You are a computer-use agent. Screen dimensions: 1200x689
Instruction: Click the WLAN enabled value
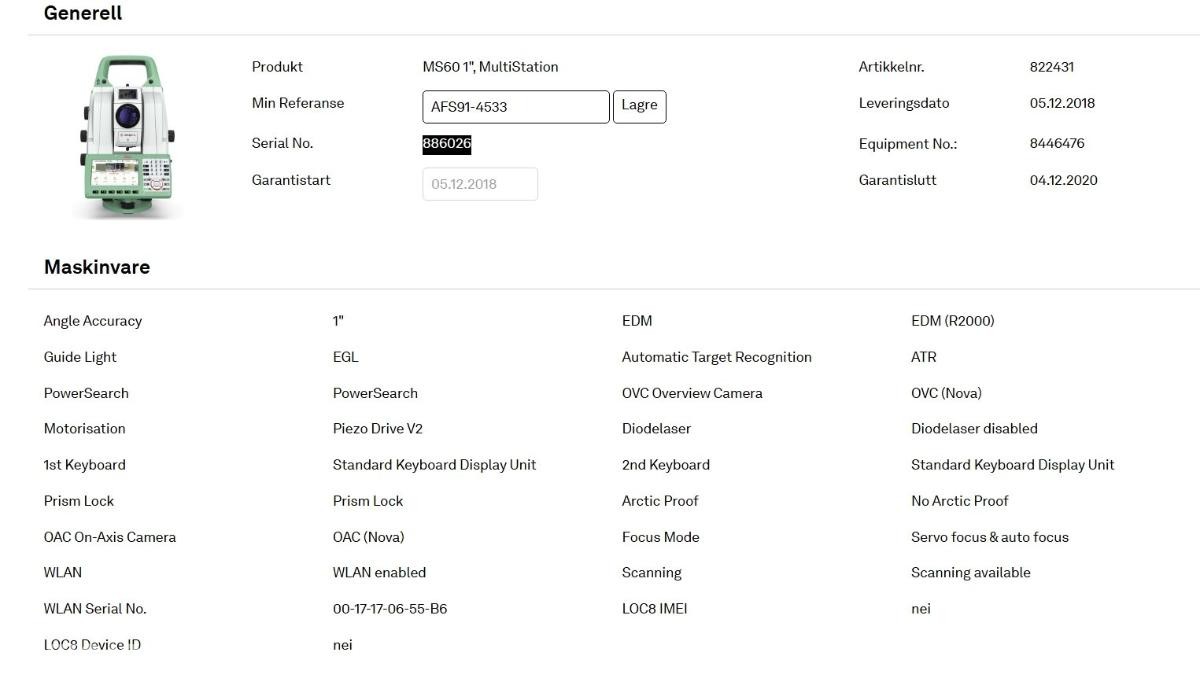379,573
